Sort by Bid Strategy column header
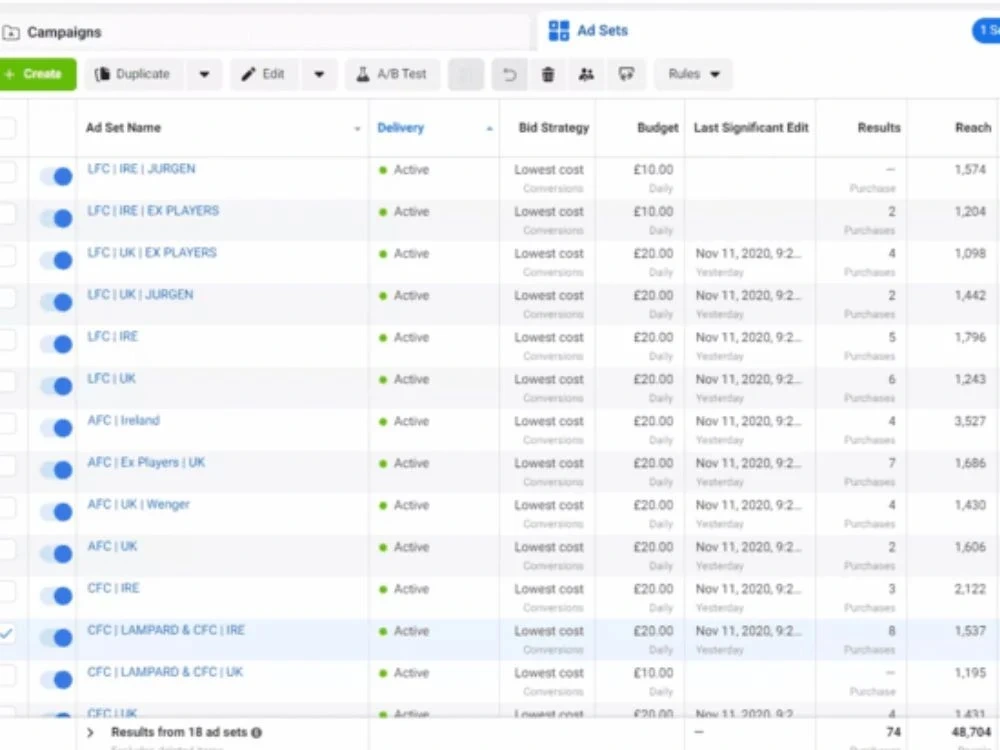1000x750 pixels. tap(554, 128)
